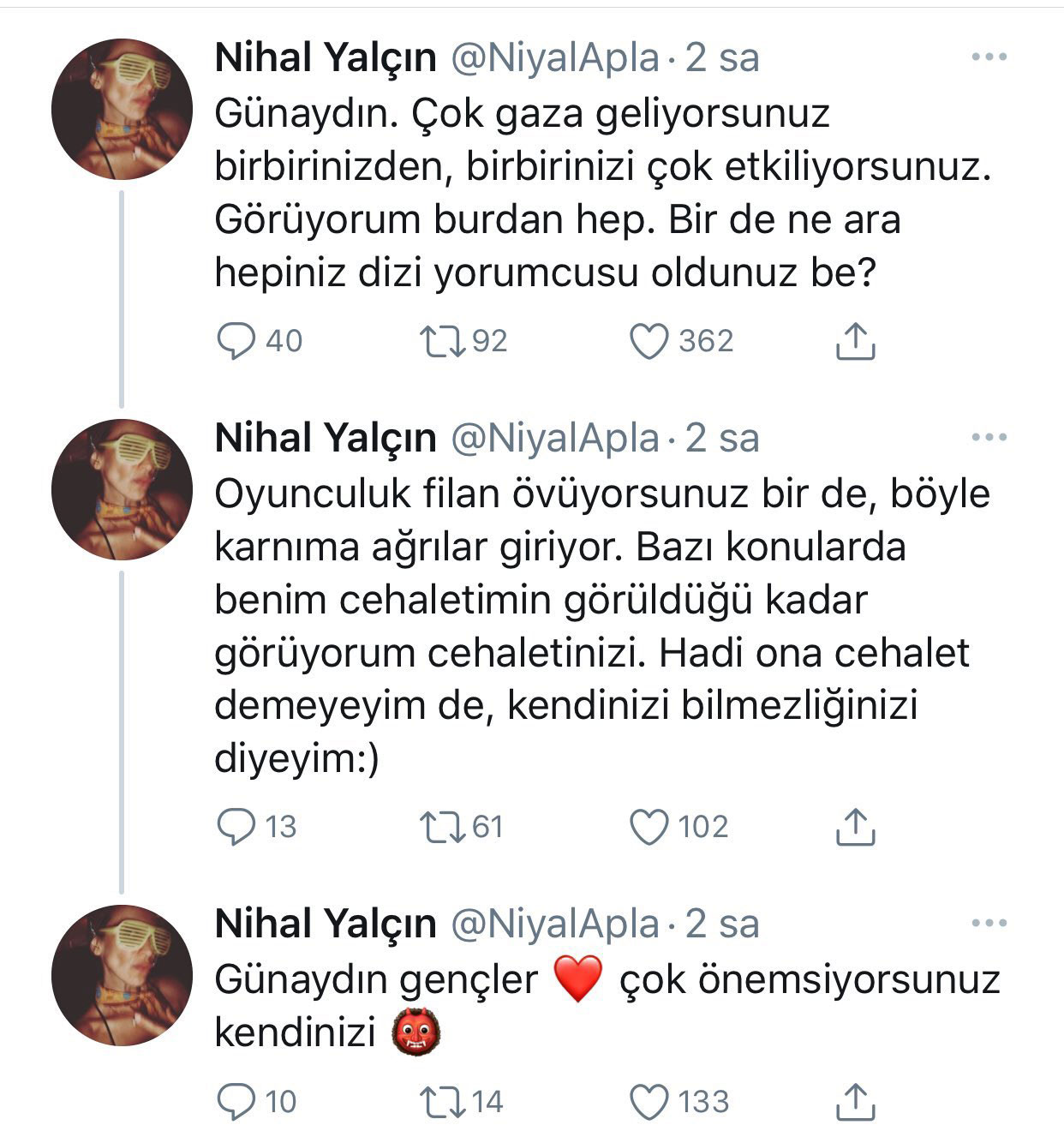The image size is (1064, 1143).
Task: Open the @NiyalApla handle on the first tweet
Action: coord(555,58)
